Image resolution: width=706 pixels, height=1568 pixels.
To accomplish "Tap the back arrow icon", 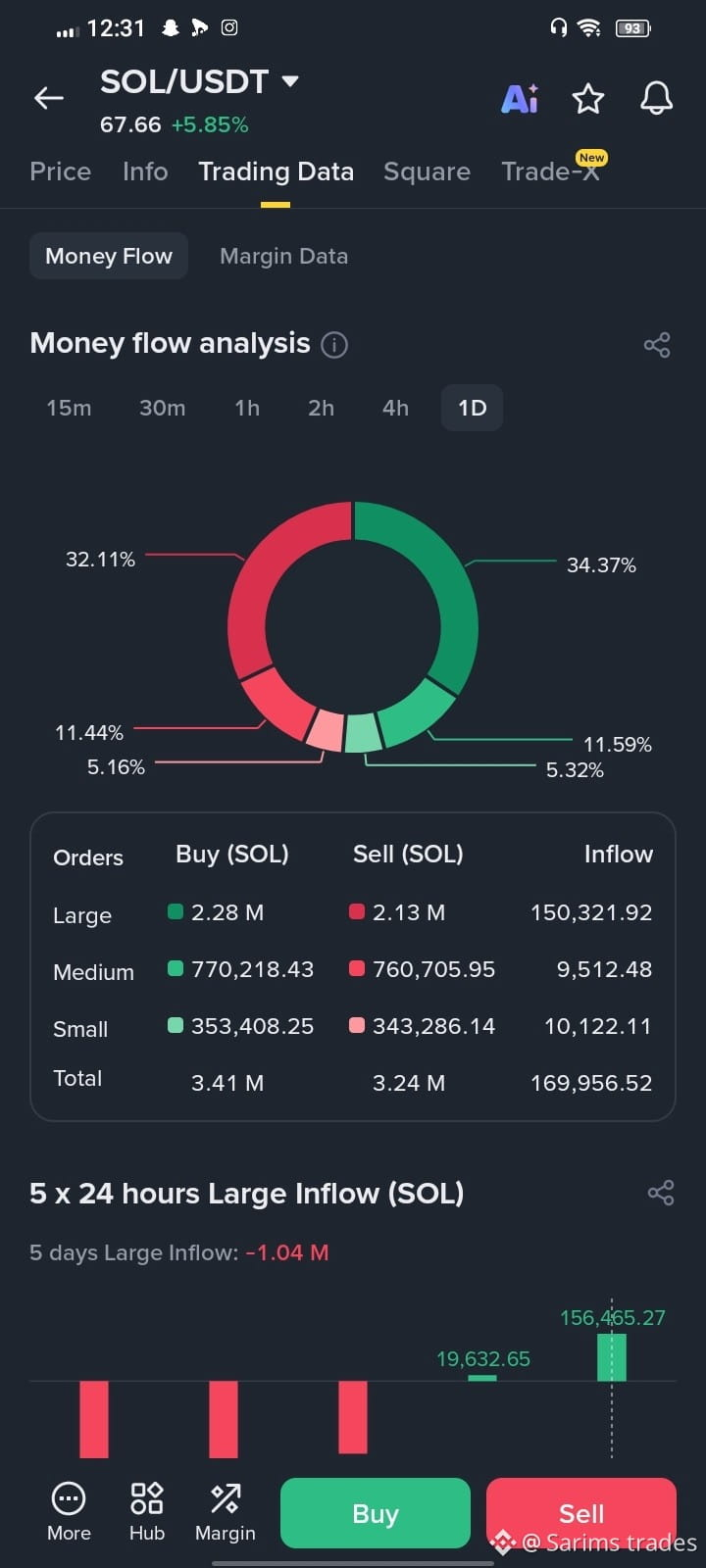I will 49,98.
